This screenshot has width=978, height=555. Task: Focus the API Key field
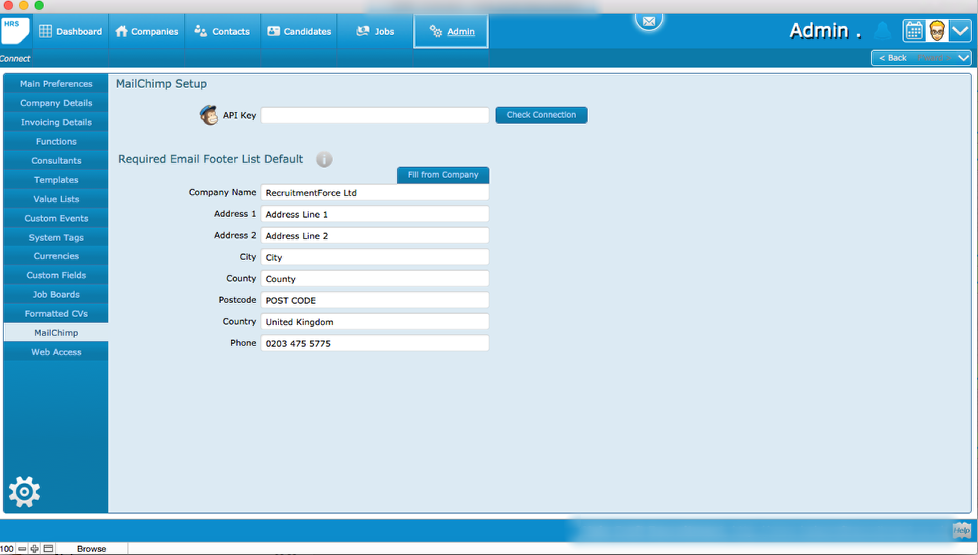pos(375,115)
